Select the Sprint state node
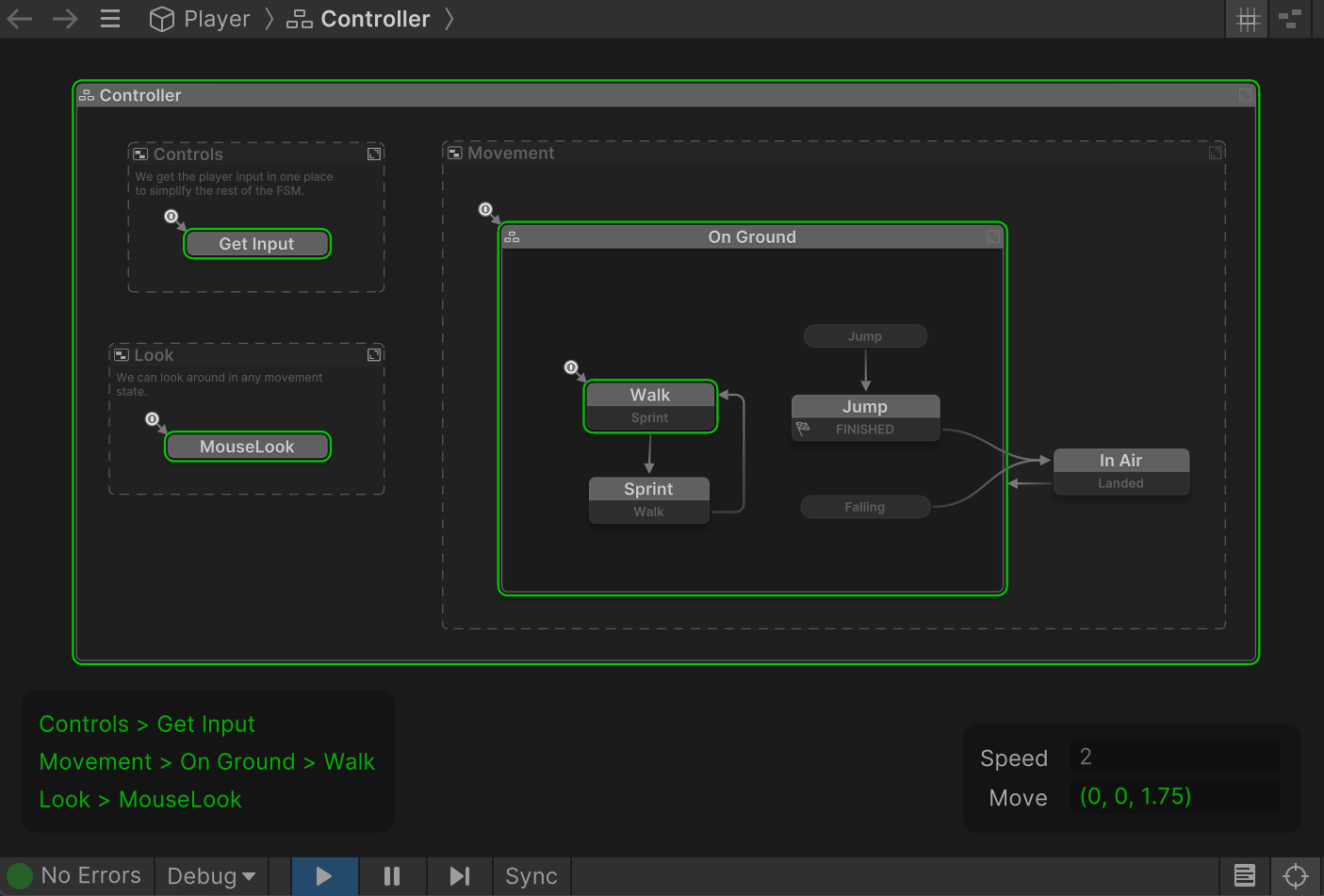Viewport: 1324px width, 896px height. (648, 489)
